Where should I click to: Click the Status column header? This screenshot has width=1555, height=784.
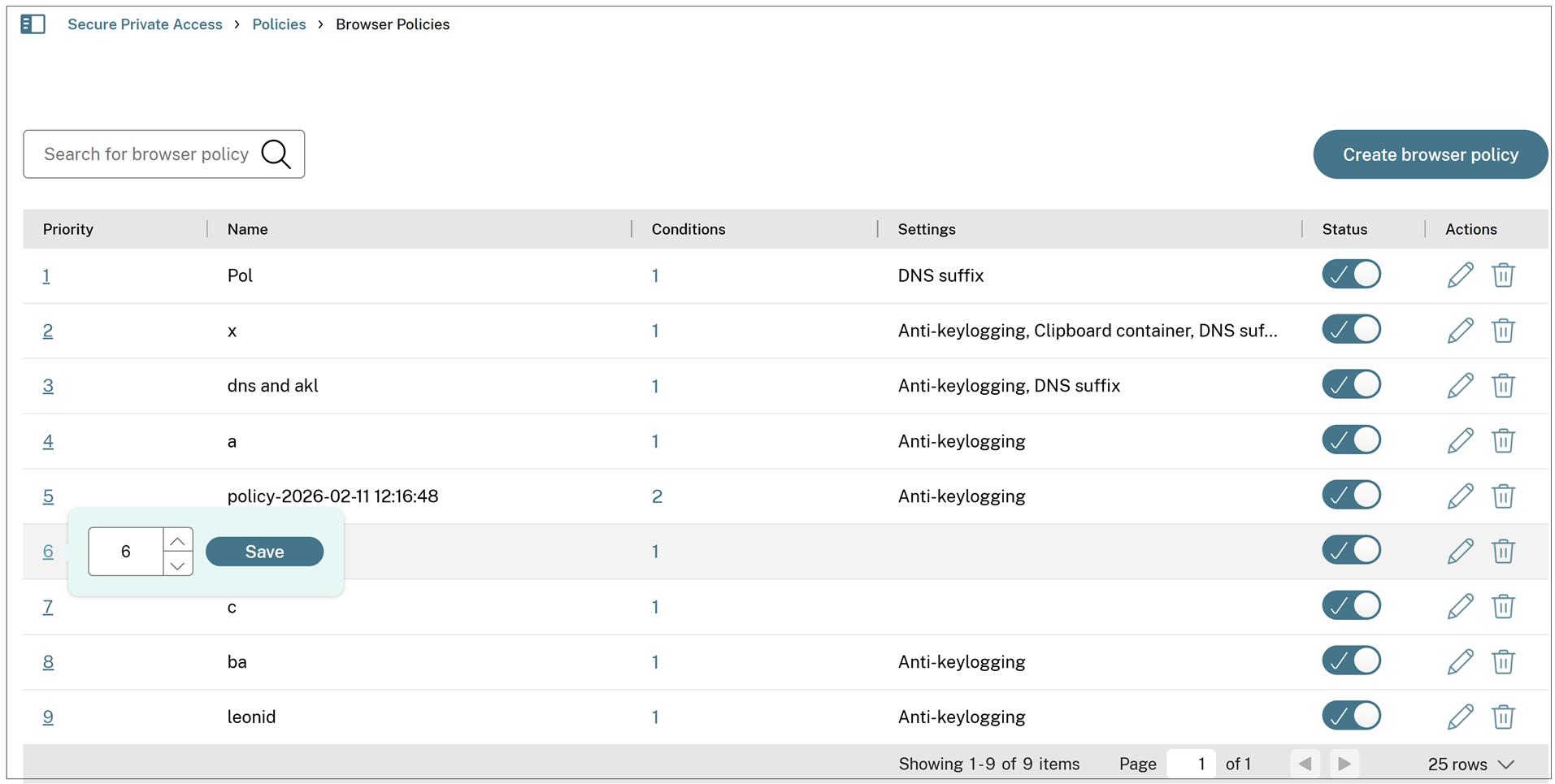(x=1344, y=229)
